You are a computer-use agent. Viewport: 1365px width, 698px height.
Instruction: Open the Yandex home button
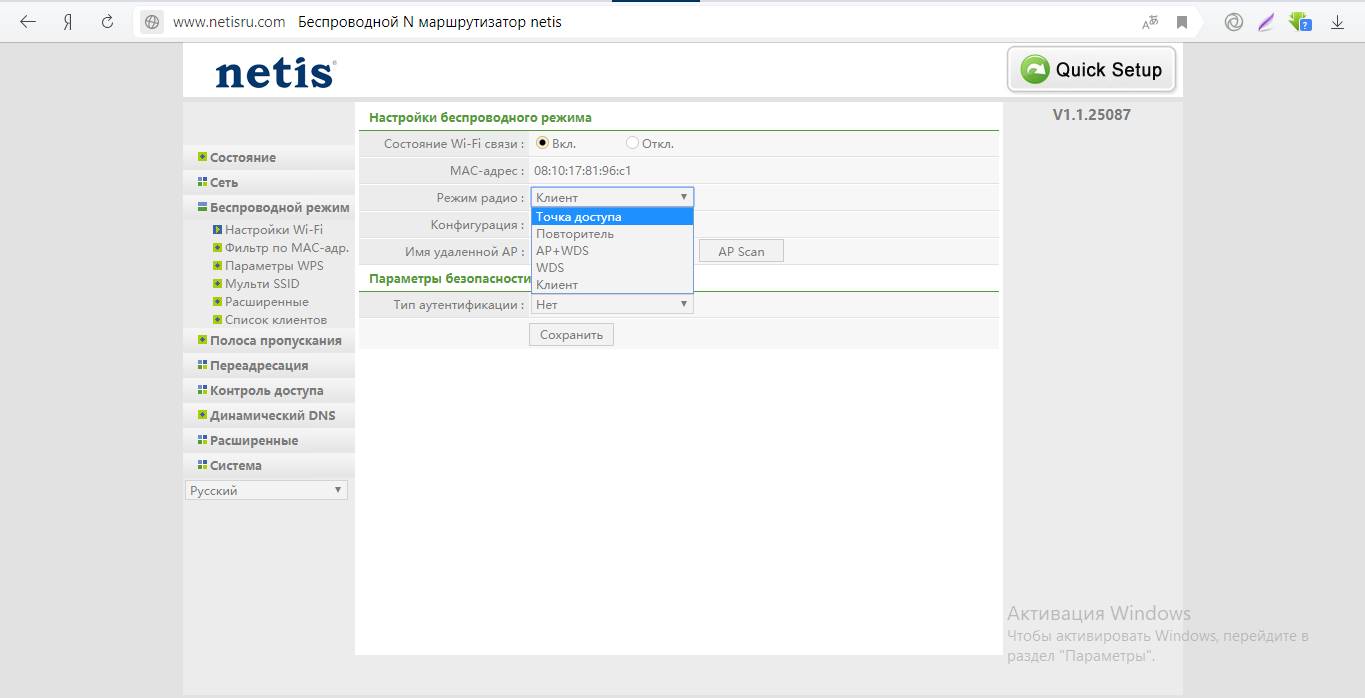click(68, 22)
